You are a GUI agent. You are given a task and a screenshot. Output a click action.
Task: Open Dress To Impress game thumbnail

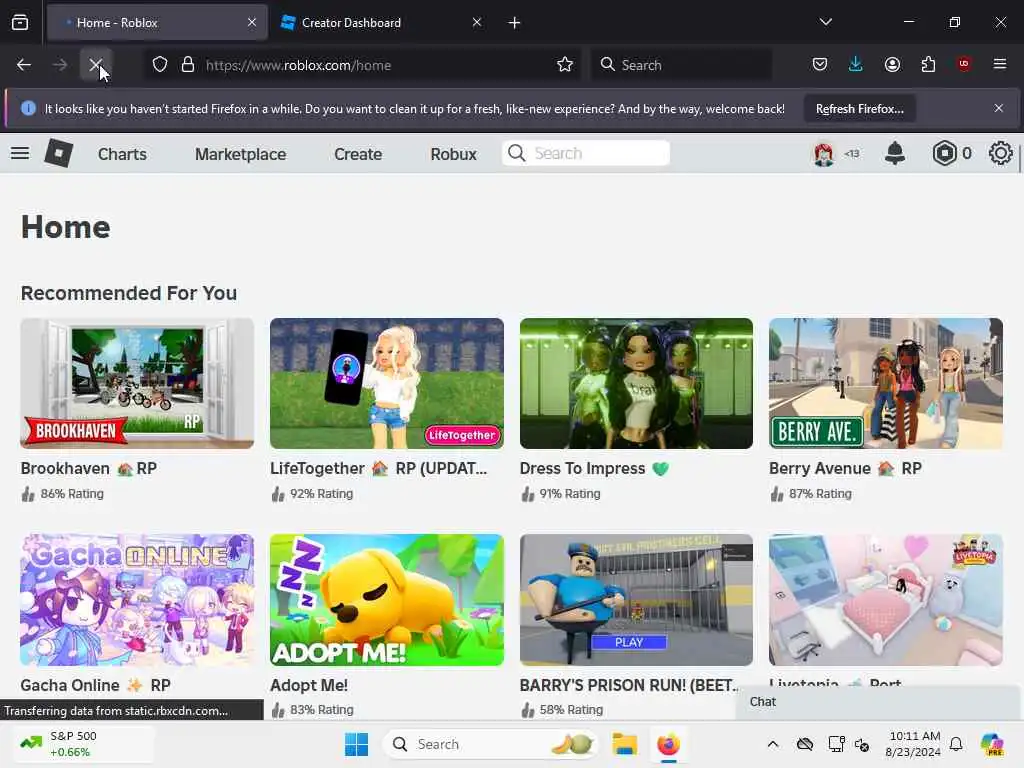point(636,383)
